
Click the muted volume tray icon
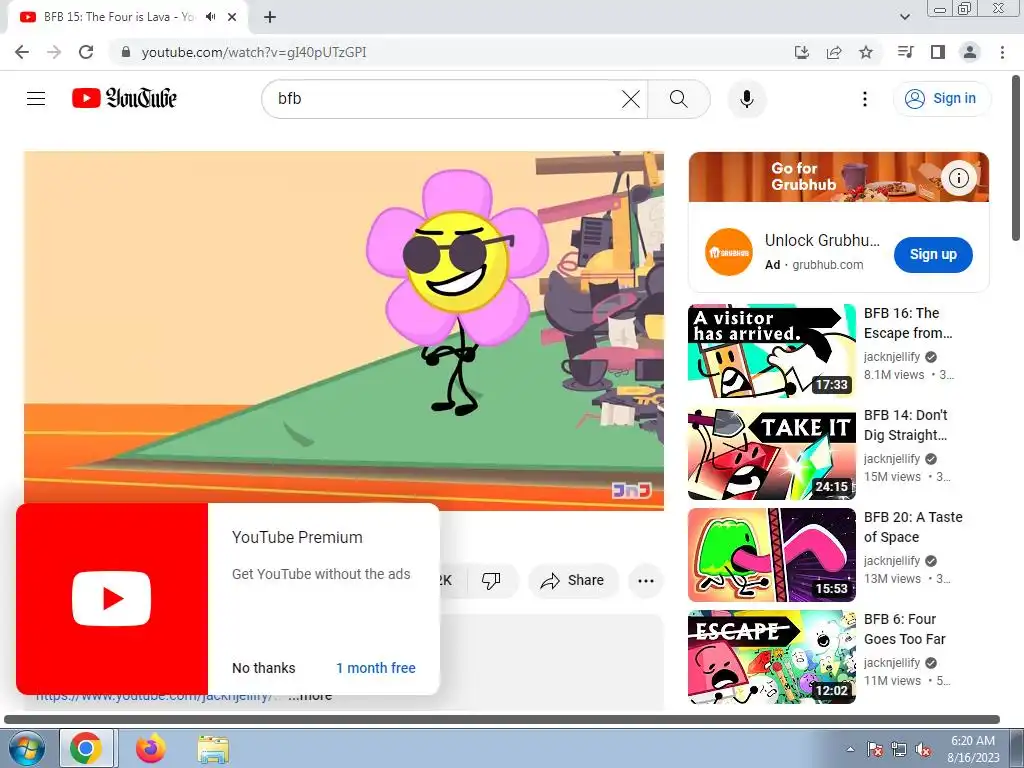coord(923,750)
